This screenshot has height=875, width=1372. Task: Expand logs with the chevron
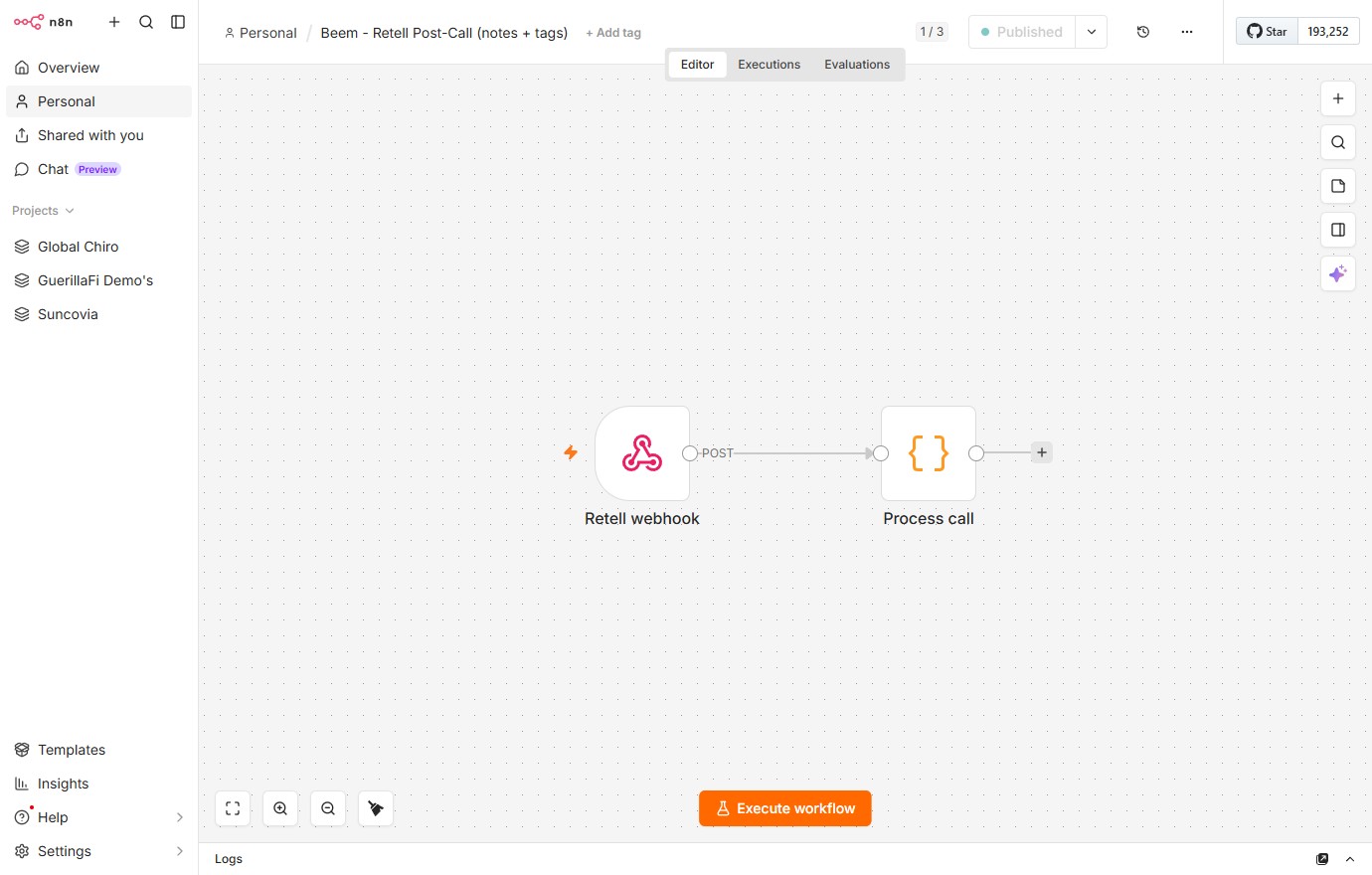click(1350, 859)
